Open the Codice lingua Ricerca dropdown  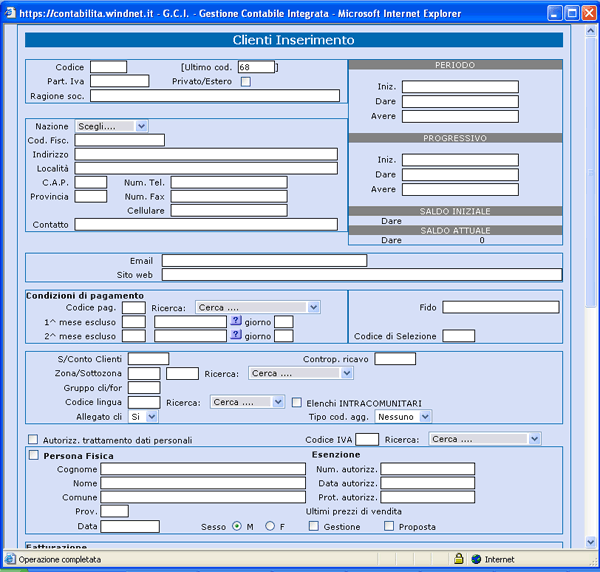[x=247, y=402]
